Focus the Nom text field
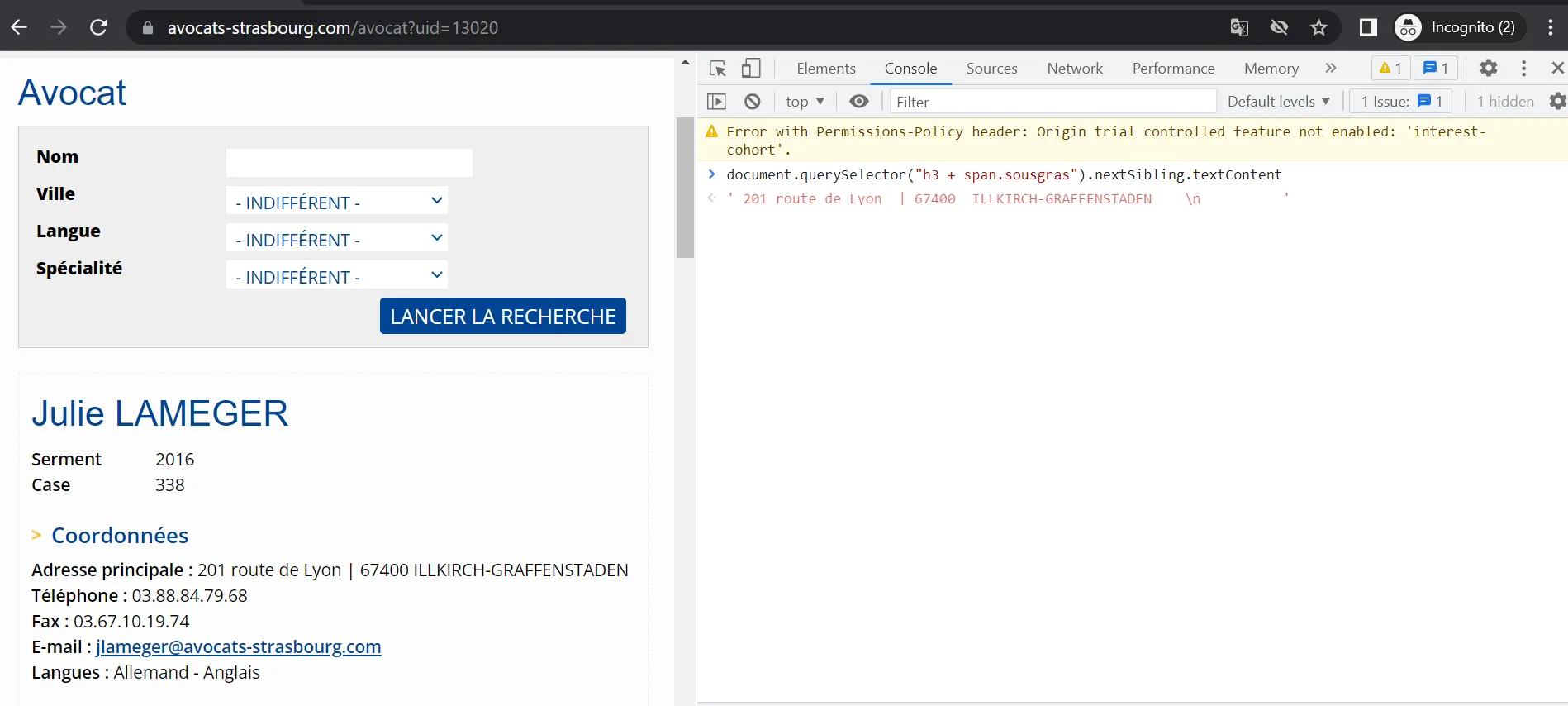This screenshot has height=706, width=1568. pos(349,163)
